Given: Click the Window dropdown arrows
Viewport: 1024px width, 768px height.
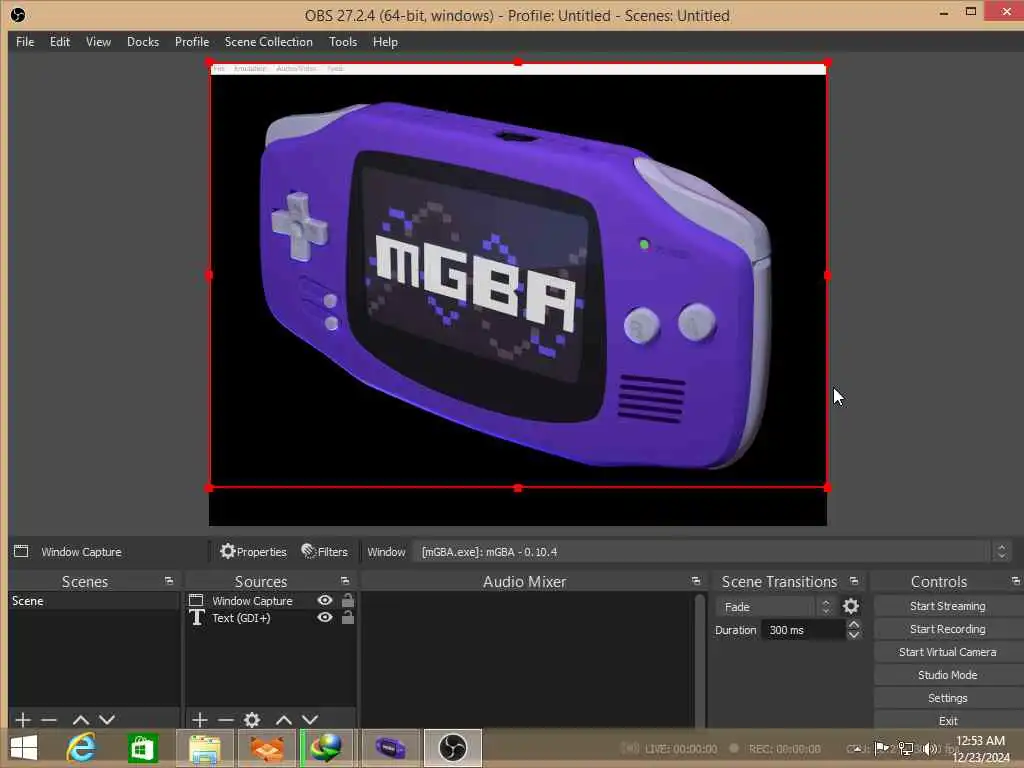Looking at the screenshot, I should [x=1002, y=552].
